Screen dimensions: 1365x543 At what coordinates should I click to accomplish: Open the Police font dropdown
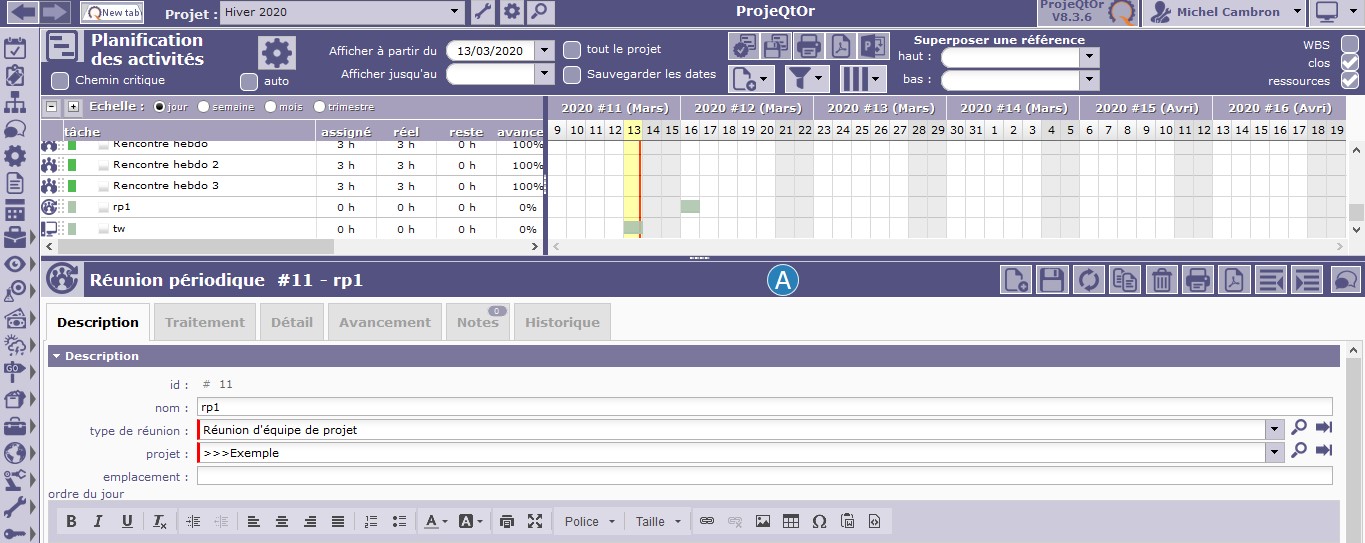tap(587, 521)
